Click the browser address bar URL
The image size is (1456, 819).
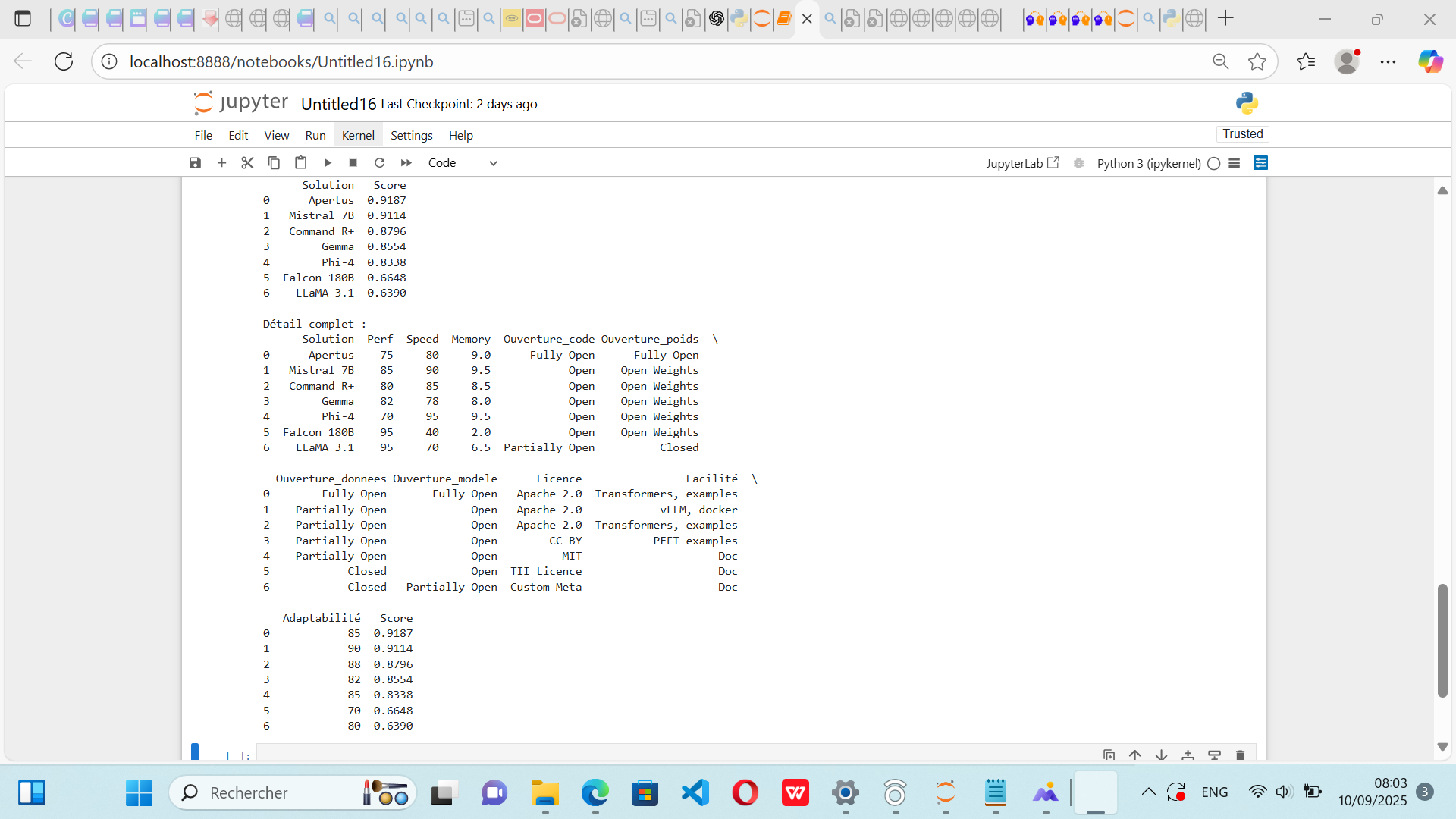[281, 61]
